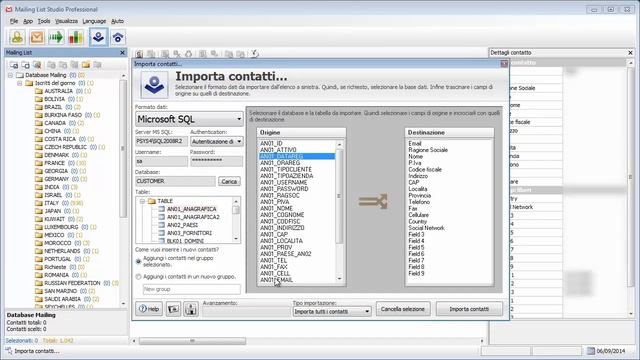The image size is (640, 360).
Task: Open the Formato dati Microsoft SQL dropdown
Action: (239, 119)
